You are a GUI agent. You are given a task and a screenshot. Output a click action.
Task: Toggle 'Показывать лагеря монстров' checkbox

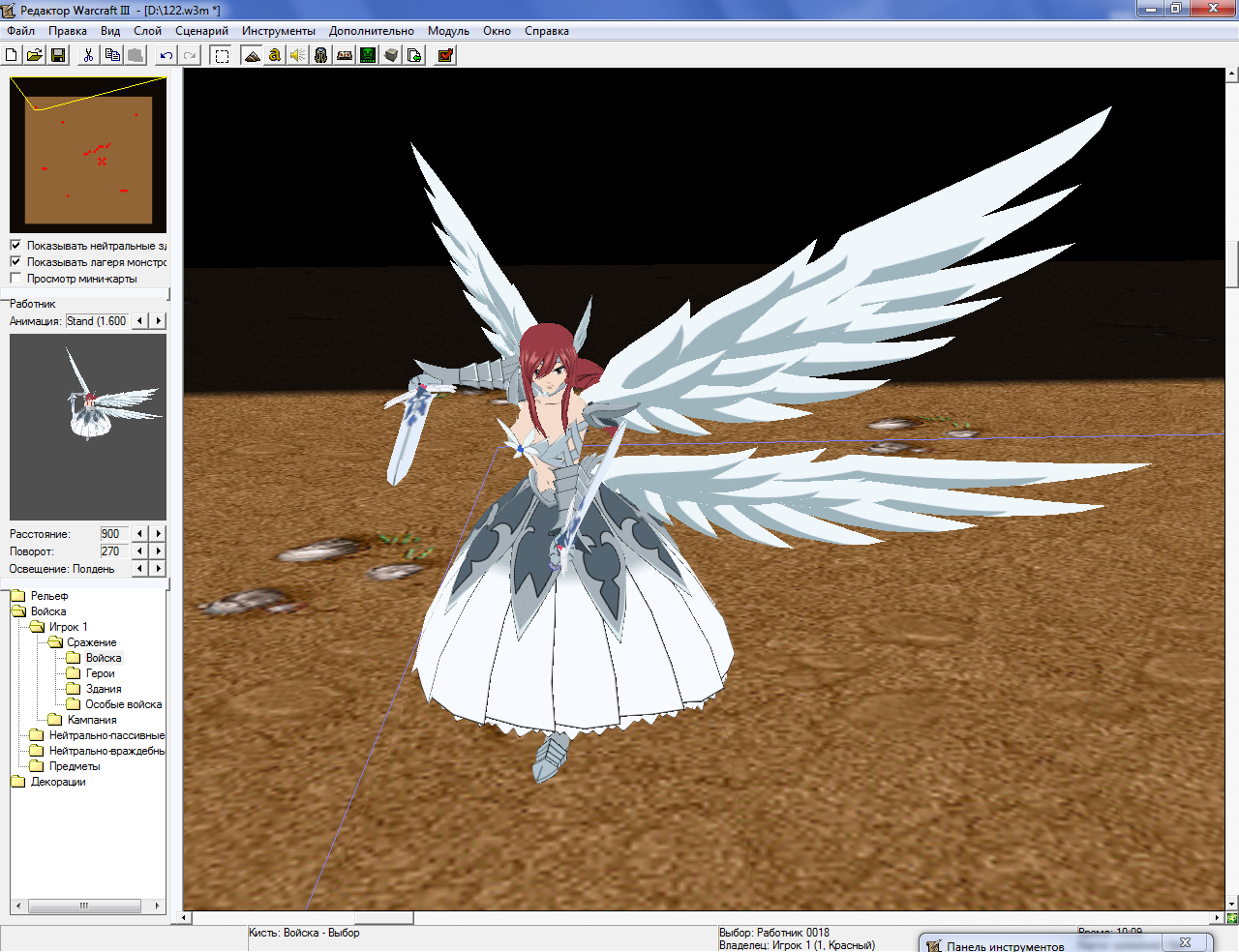(15, 261)
